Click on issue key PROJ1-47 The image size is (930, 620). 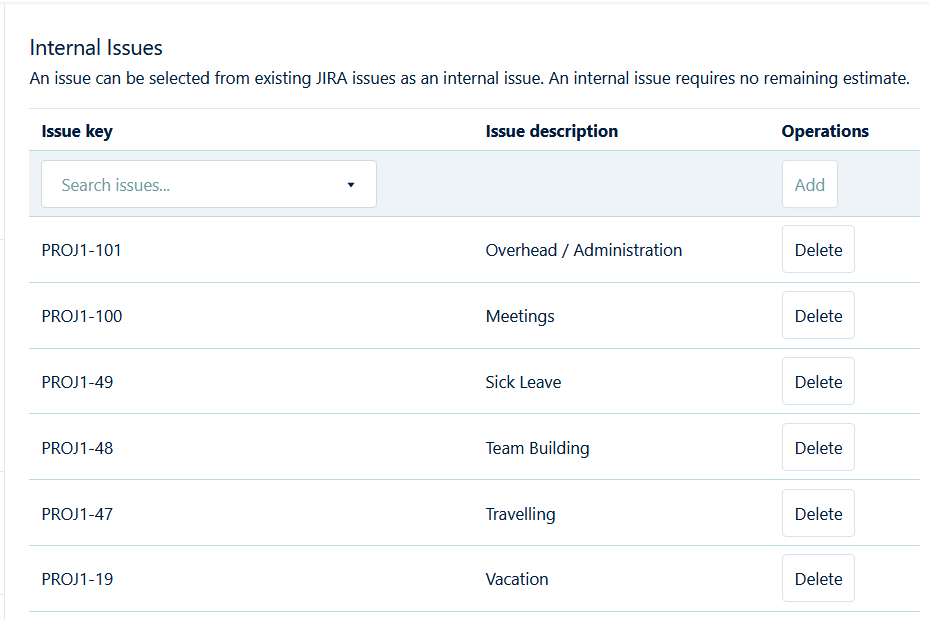click(77, 514)
